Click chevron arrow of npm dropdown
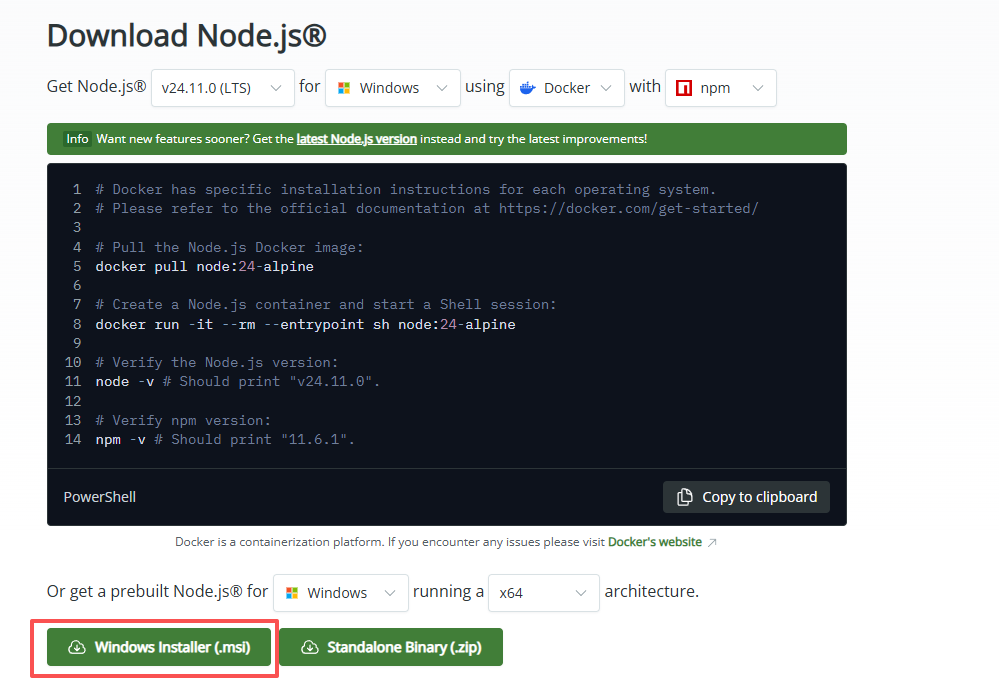The width and height of the screenshot is (999, 690). 758,88
